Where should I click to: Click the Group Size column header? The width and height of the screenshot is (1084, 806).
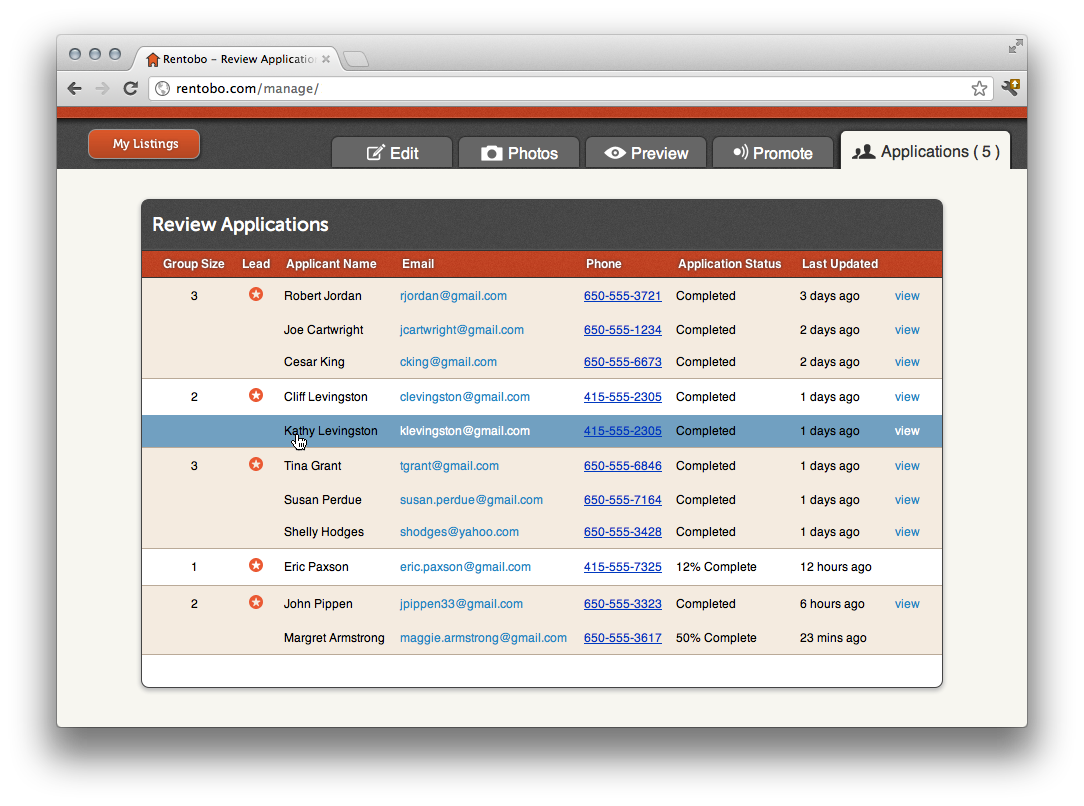pyautogui.click(x=194, y=264)
